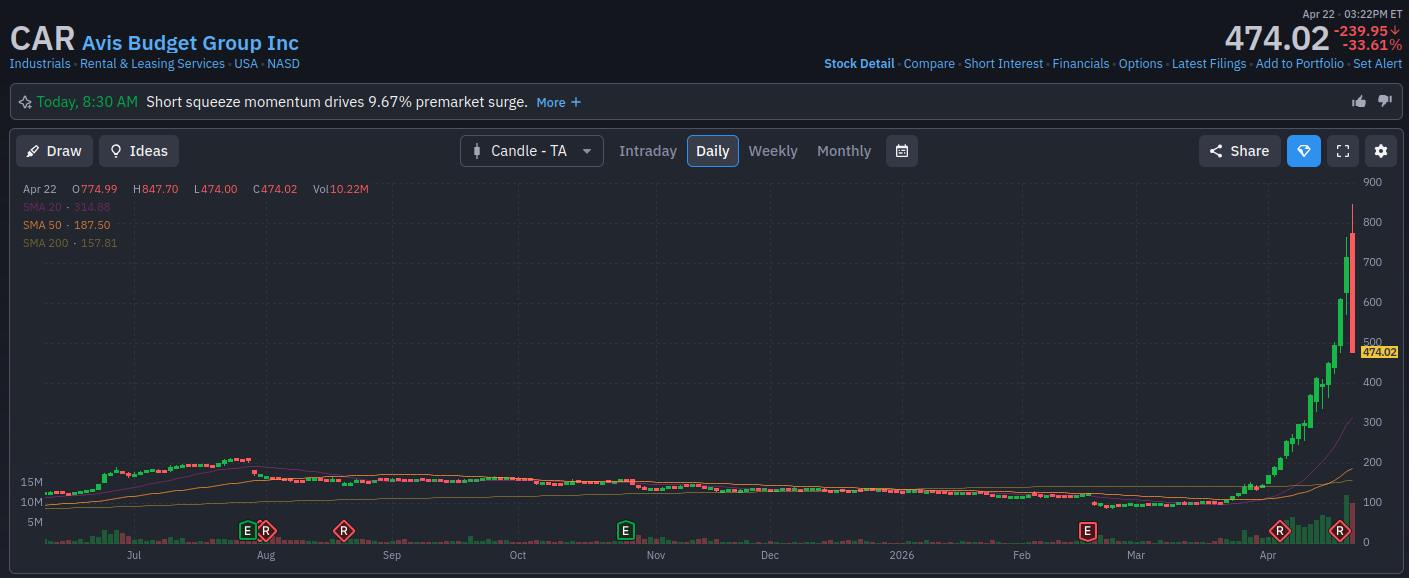Viewport: 1409px width, 578px height.
Task: Open the Options page
Action: (x=1141, y=63)
